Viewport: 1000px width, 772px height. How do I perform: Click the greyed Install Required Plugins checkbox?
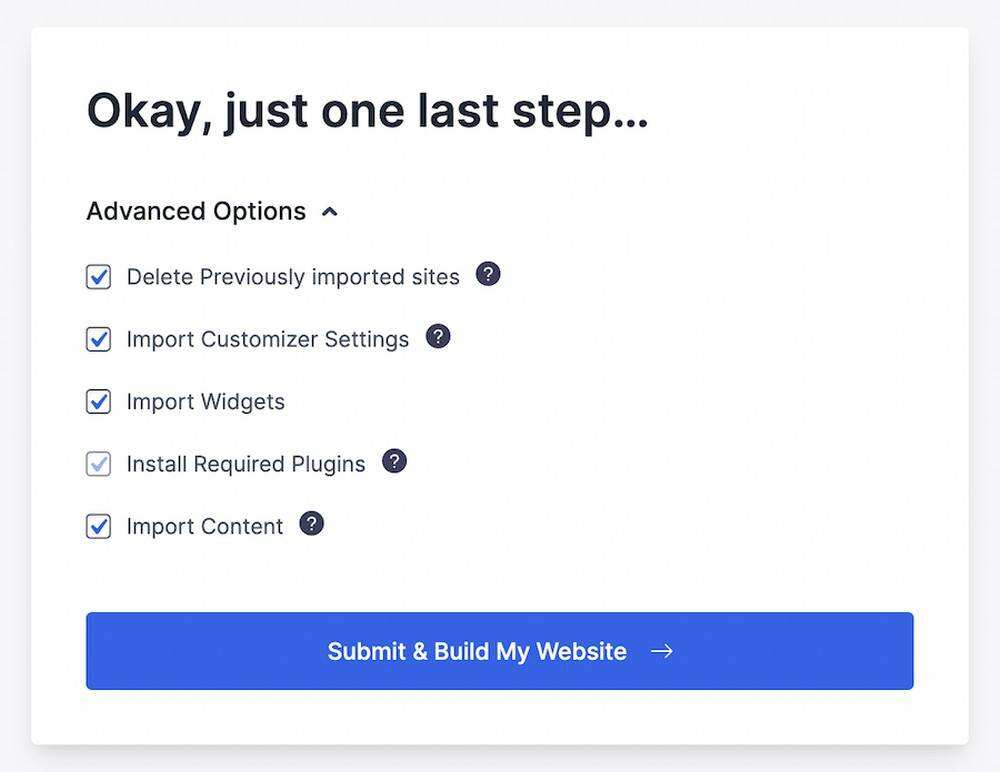click(98, 464)
